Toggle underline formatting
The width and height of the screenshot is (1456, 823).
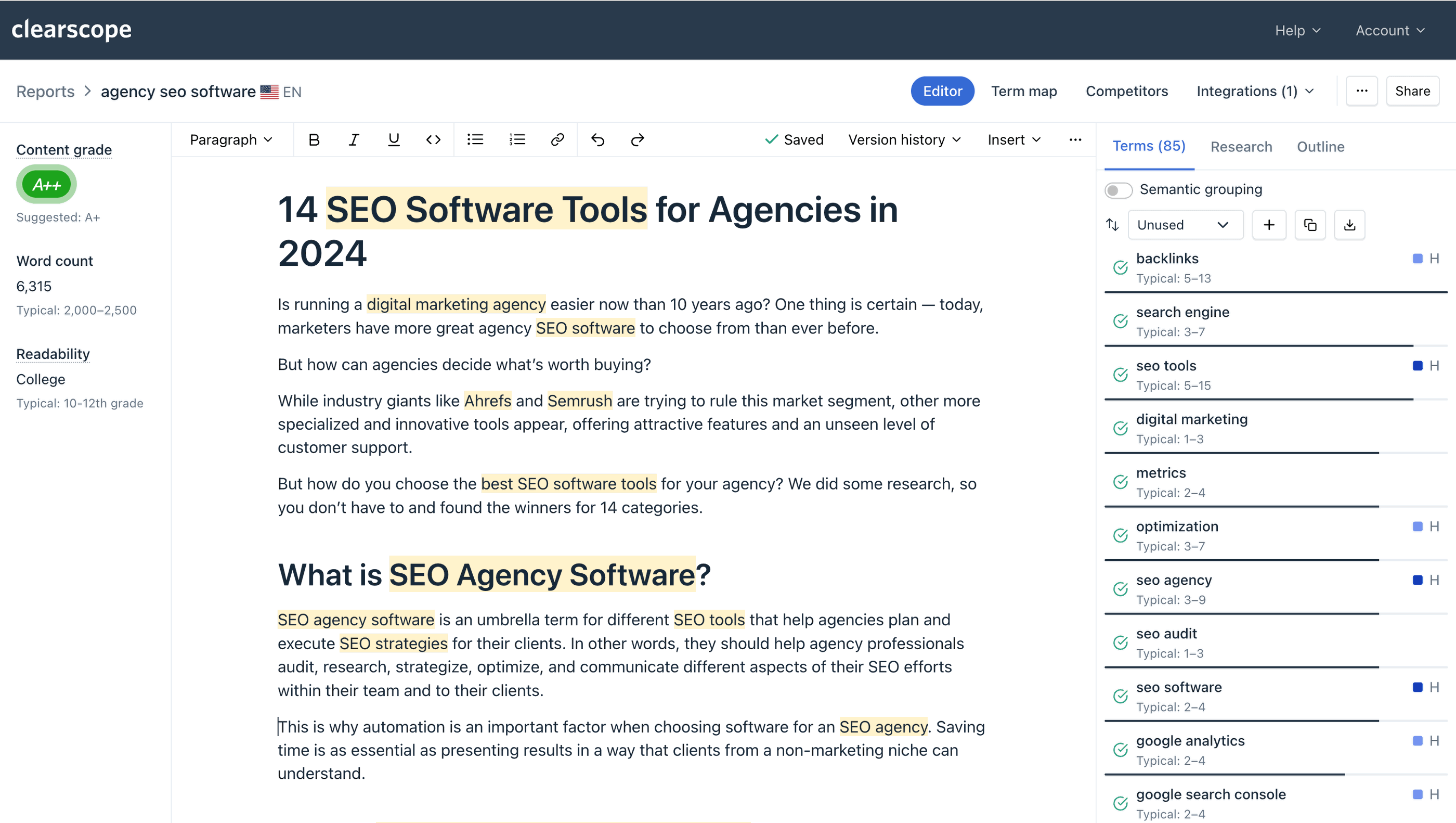[x=394, y=139]
